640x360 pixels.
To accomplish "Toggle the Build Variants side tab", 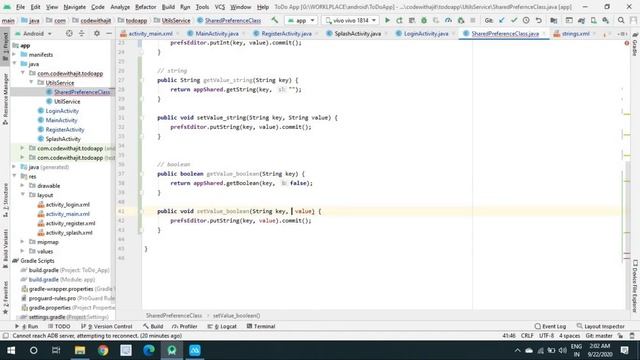I will point(5,248).
